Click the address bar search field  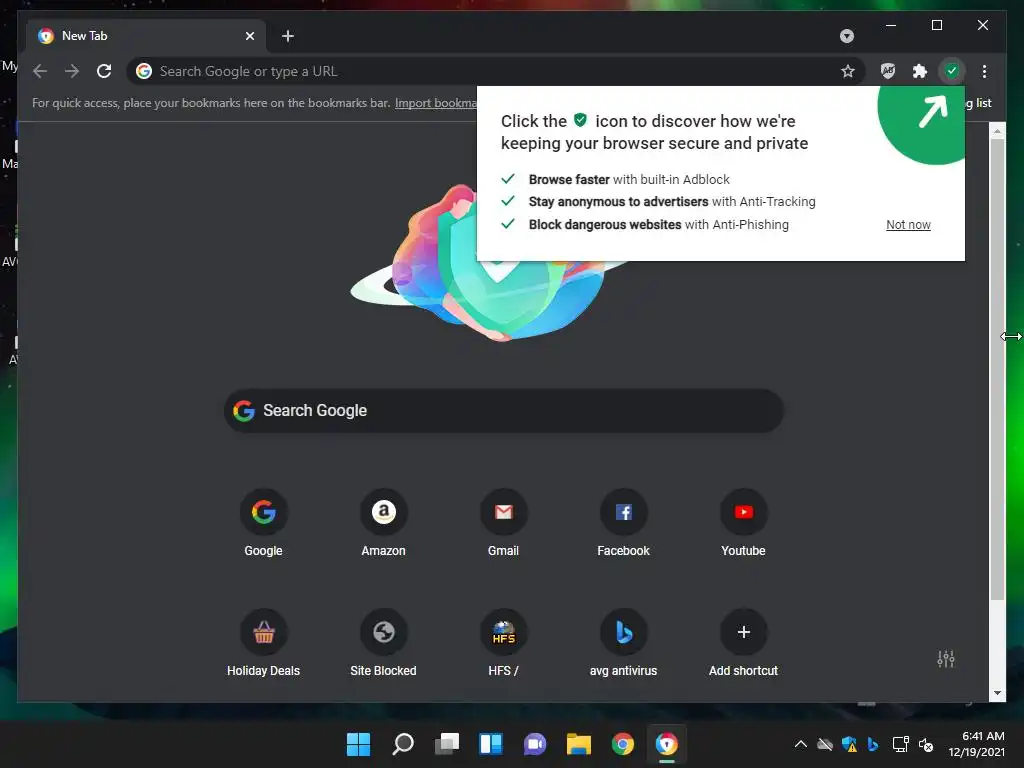(496, 71)
